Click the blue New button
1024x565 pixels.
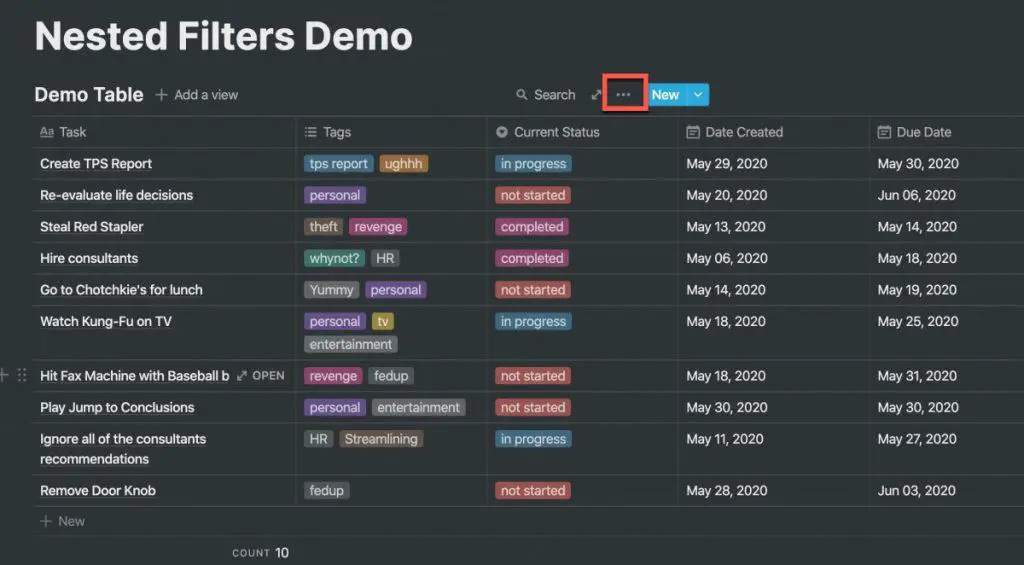665,95
